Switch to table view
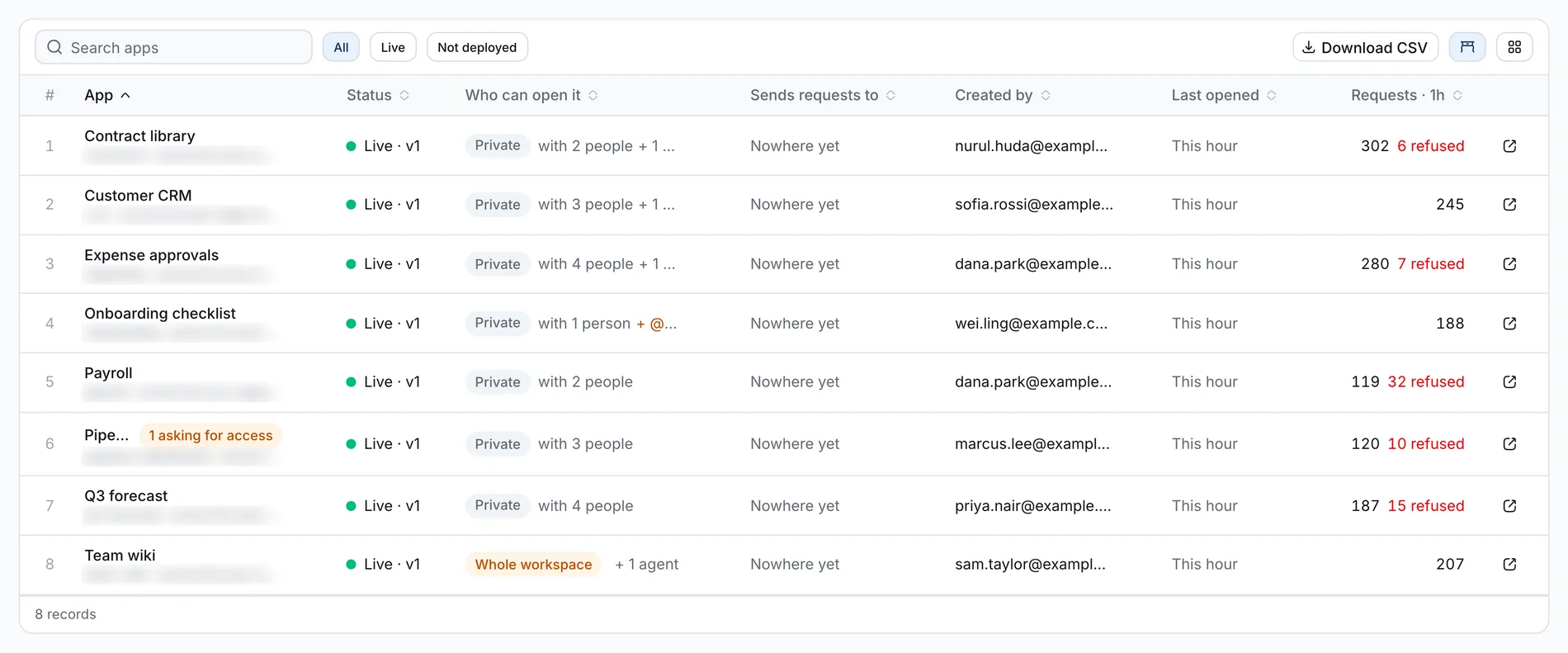The width and height of the screenshot is (1568, 653). tap(1467, 47)
